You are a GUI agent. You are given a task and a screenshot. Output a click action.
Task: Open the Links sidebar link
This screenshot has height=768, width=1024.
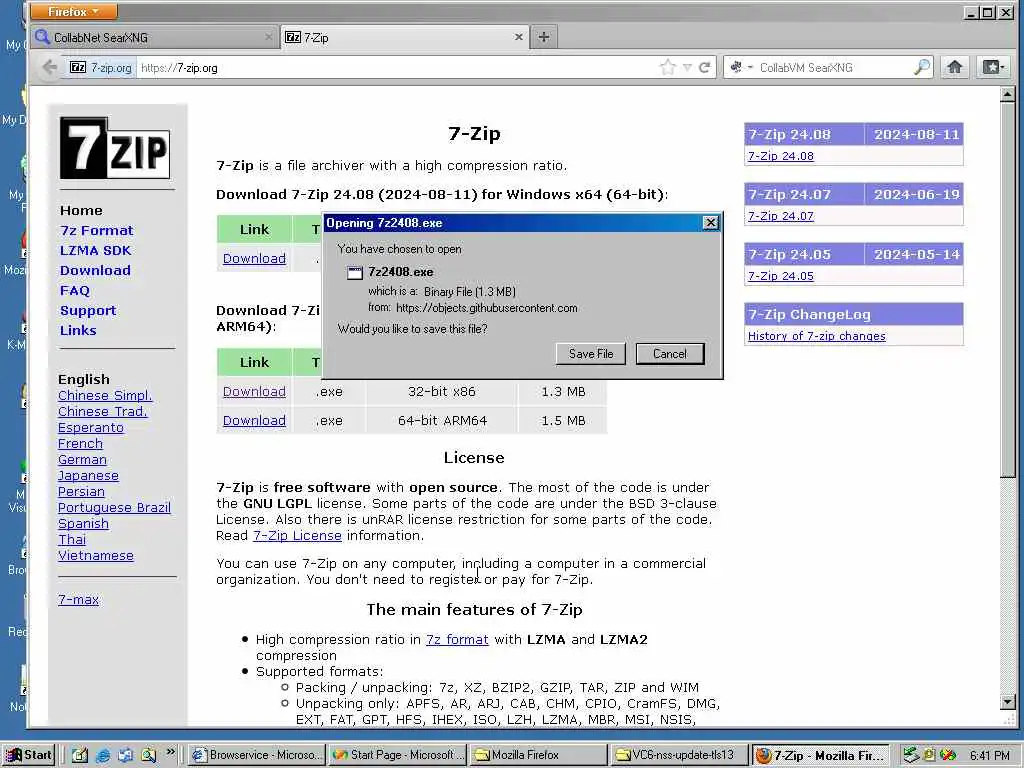click(x=78, y=330)
